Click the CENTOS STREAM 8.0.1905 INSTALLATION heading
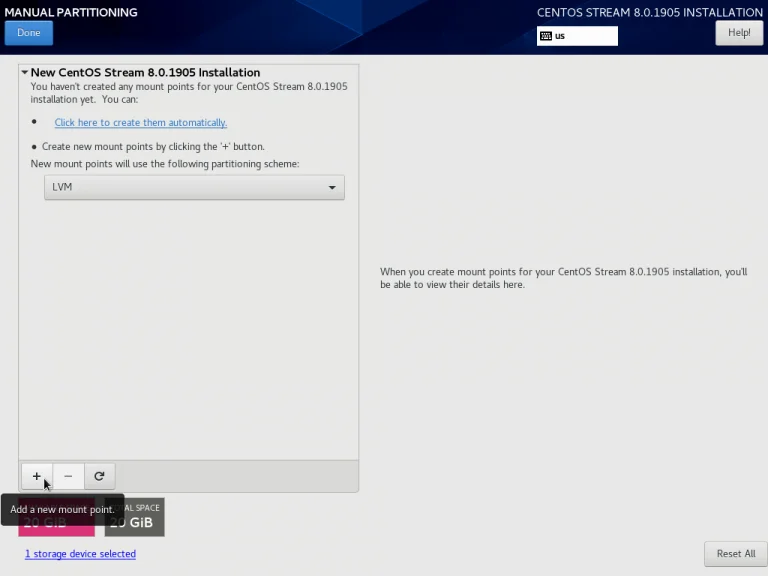Image resolution: width=768 pixels, height=576 pixels. [649, 12]
